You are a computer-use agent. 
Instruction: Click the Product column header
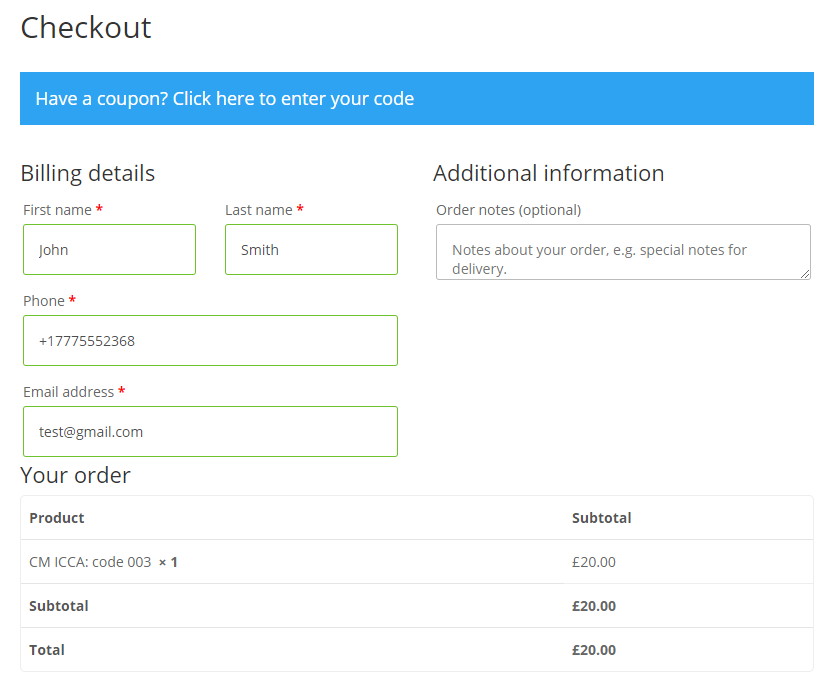point(57,518)
